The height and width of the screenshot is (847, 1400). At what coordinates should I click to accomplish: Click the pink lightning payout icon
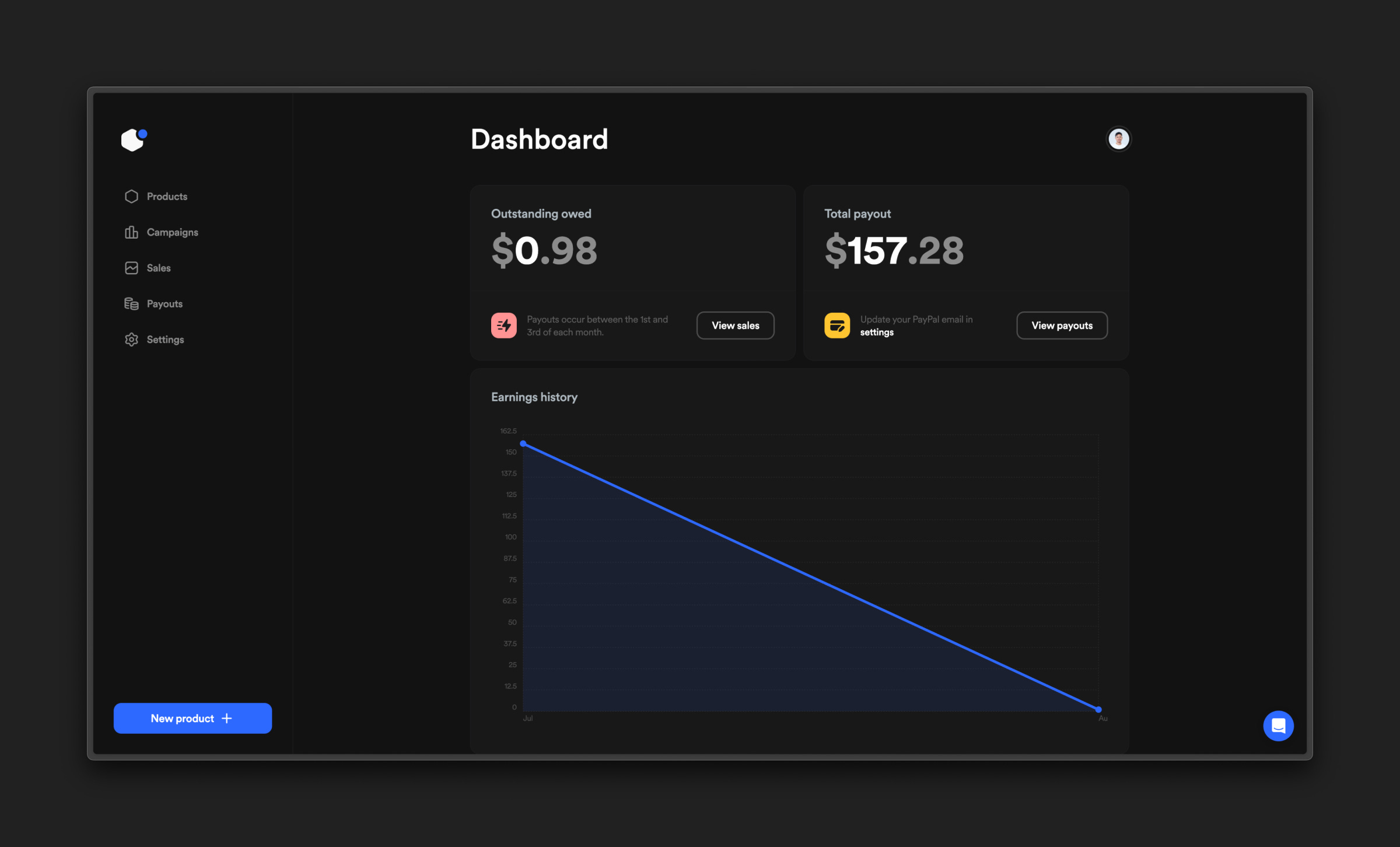[x=503, y=325]
